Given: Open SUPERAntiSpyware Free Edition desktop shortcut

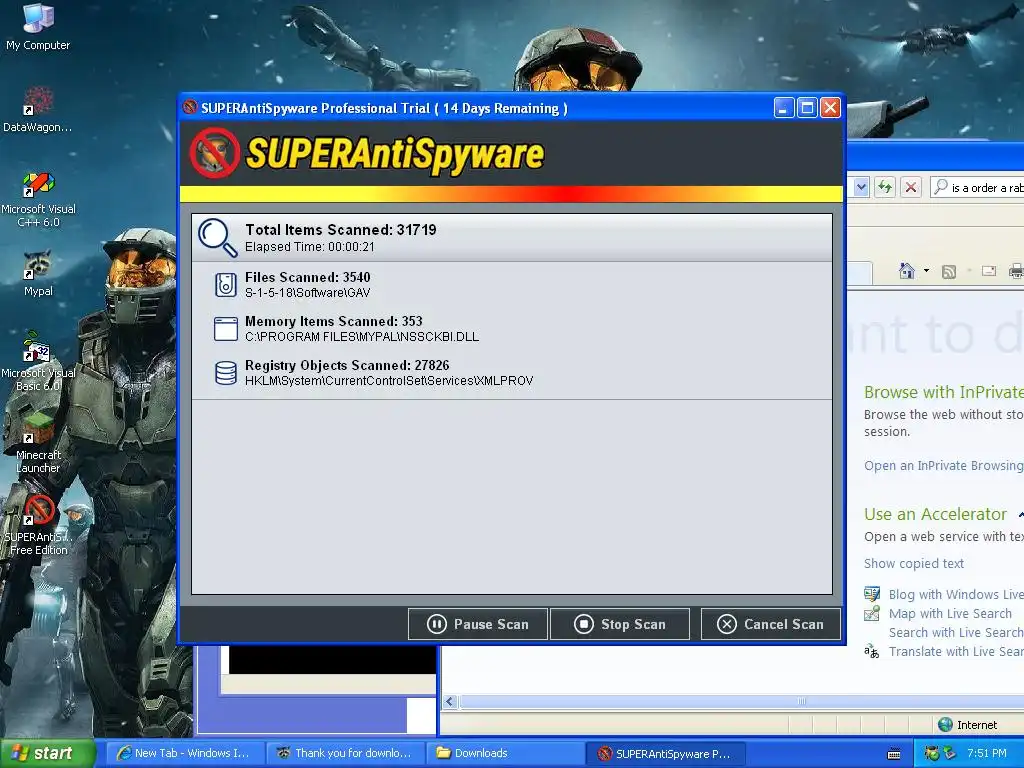Looking at the screenshot, I should point(38,526).
